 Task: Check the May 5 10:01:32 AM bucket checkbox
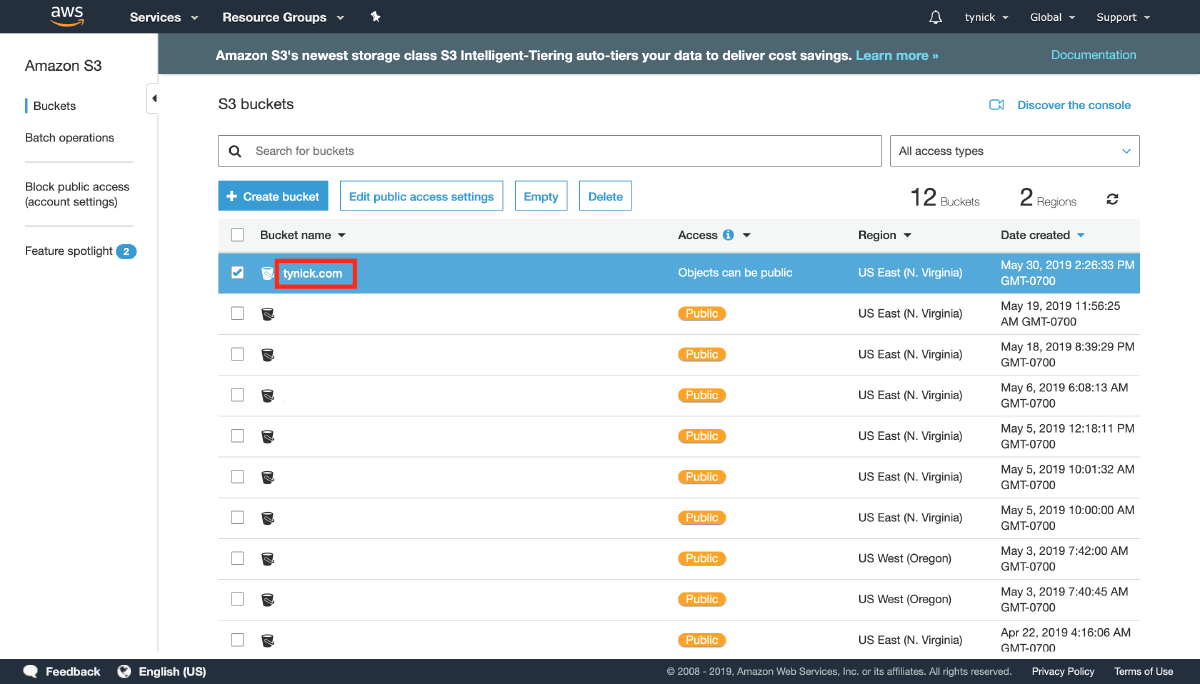pyautogui.click(x=237, y=477)
